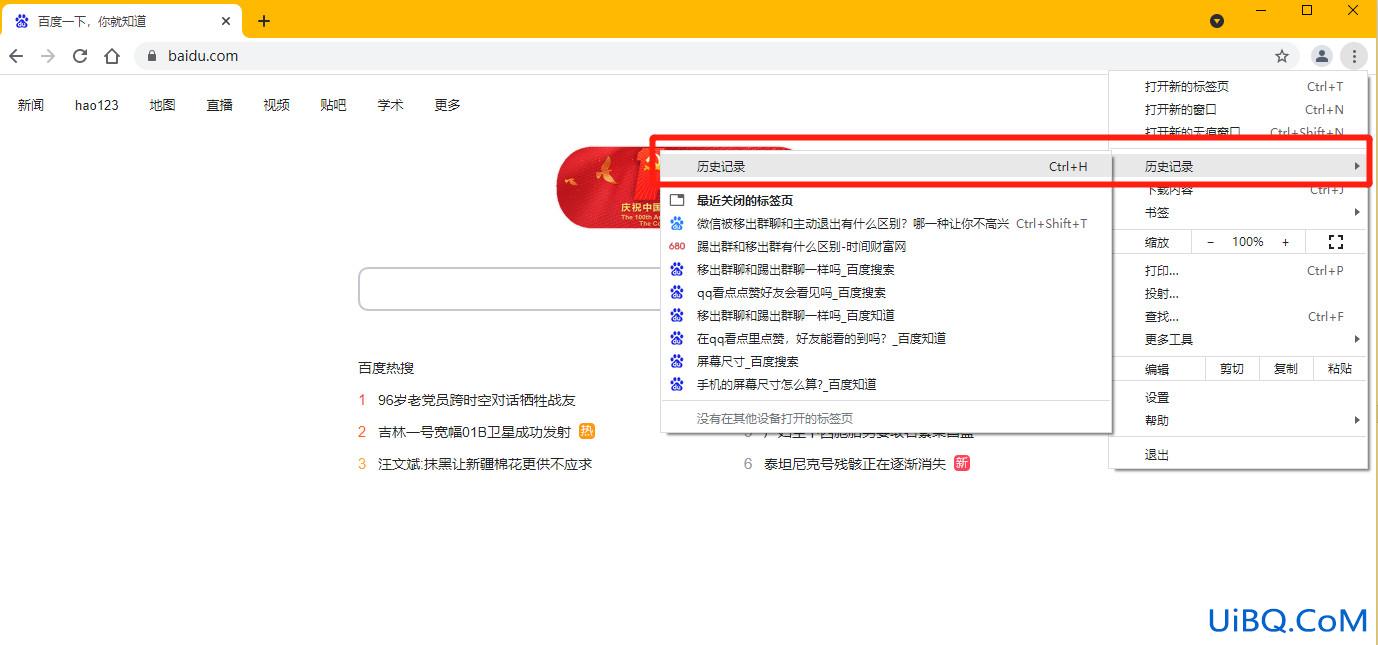
Task: Reopen 屏幕尺寸_百度搜索 entry
Action: click(886, 362)
